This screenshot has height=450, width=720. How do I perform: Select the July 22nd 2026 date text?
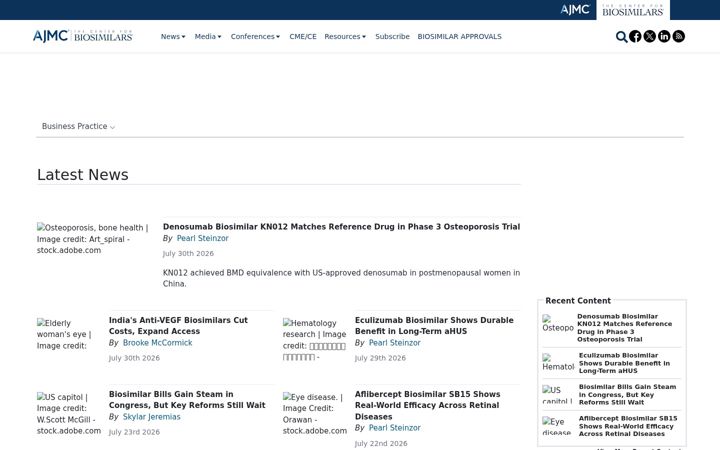pos(381,444)
